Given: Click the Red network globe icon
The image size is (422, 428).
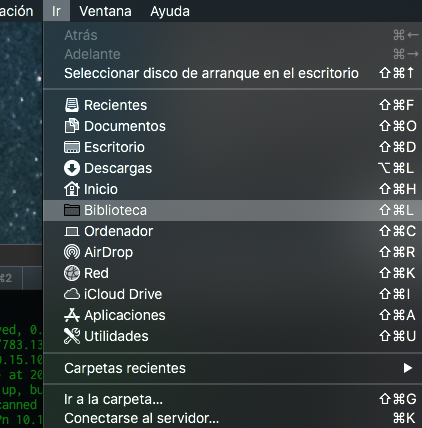Looking at the screenshot, I should (x=72, y=273).
